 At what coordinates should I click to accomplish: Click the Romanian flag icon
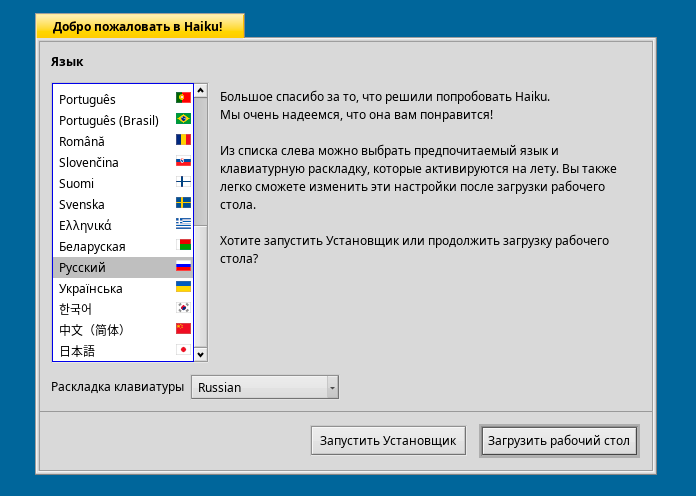(x=183, y=140)
